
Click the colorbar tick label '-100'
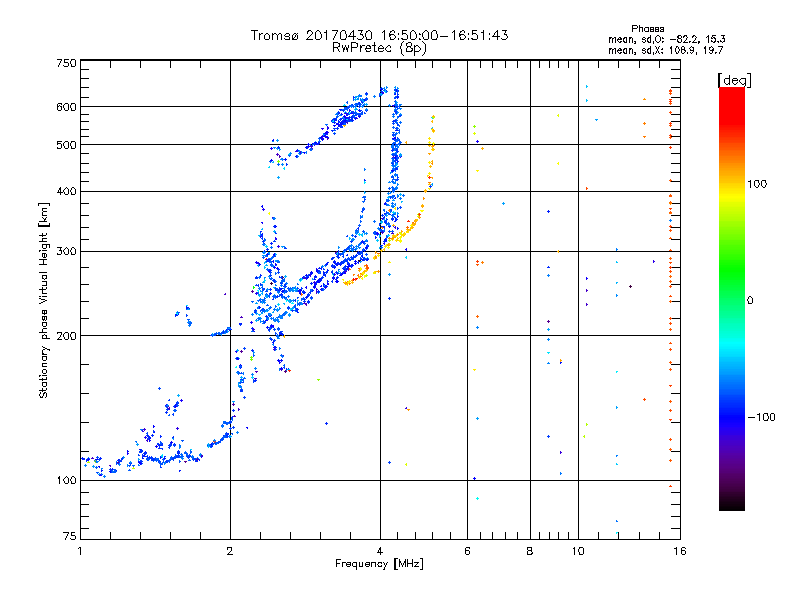[x=761, y=417]
